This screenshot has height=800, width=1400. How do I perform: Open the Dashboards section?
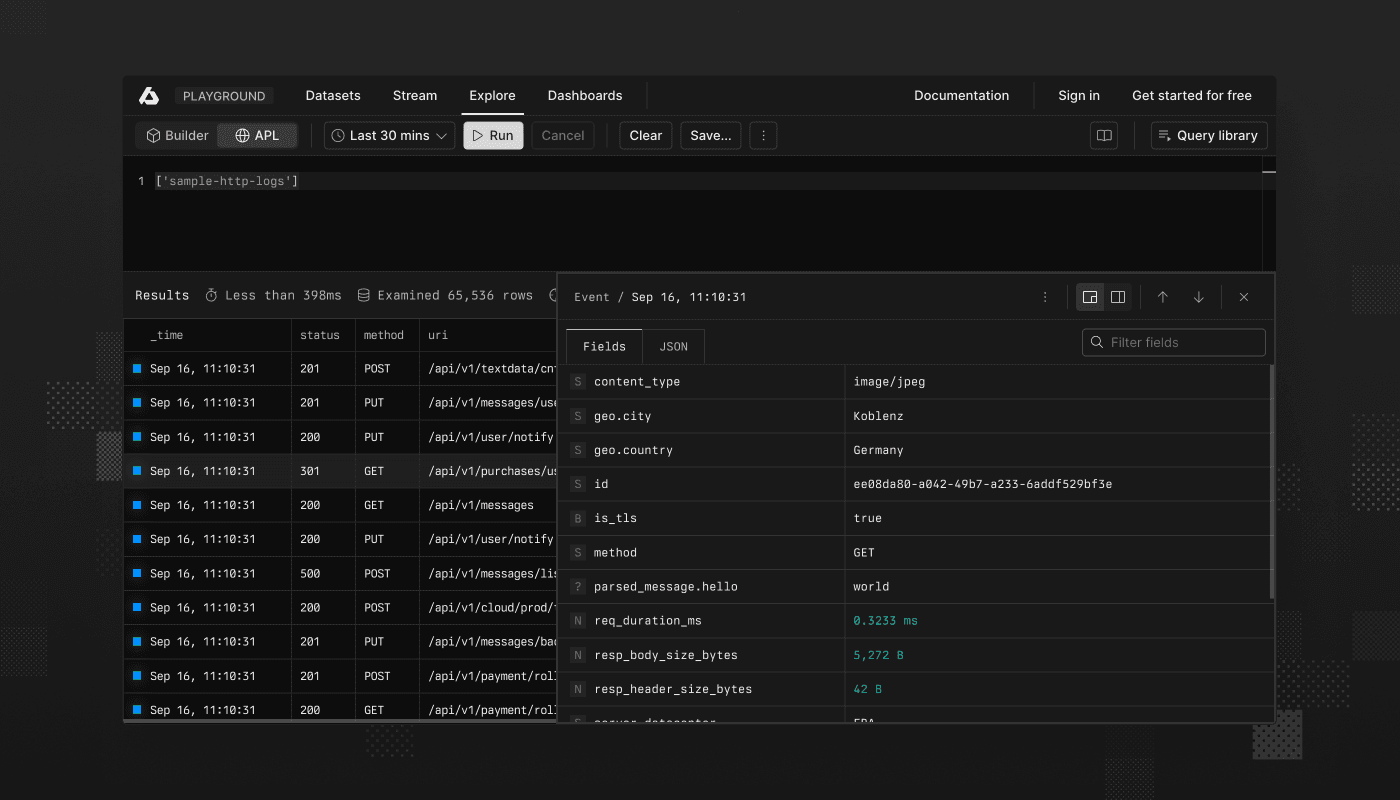click(x=585, y=95)
